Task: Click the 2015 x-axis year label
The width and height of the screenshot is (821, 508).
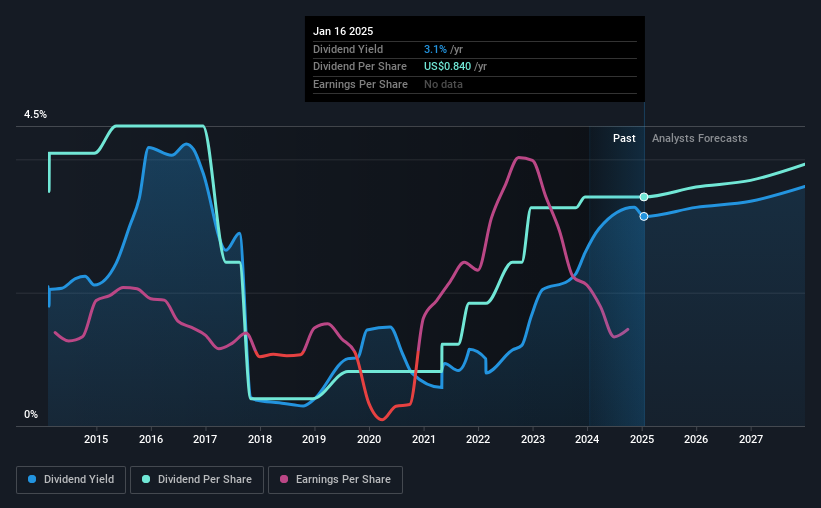Action: [x=96, y=439]
